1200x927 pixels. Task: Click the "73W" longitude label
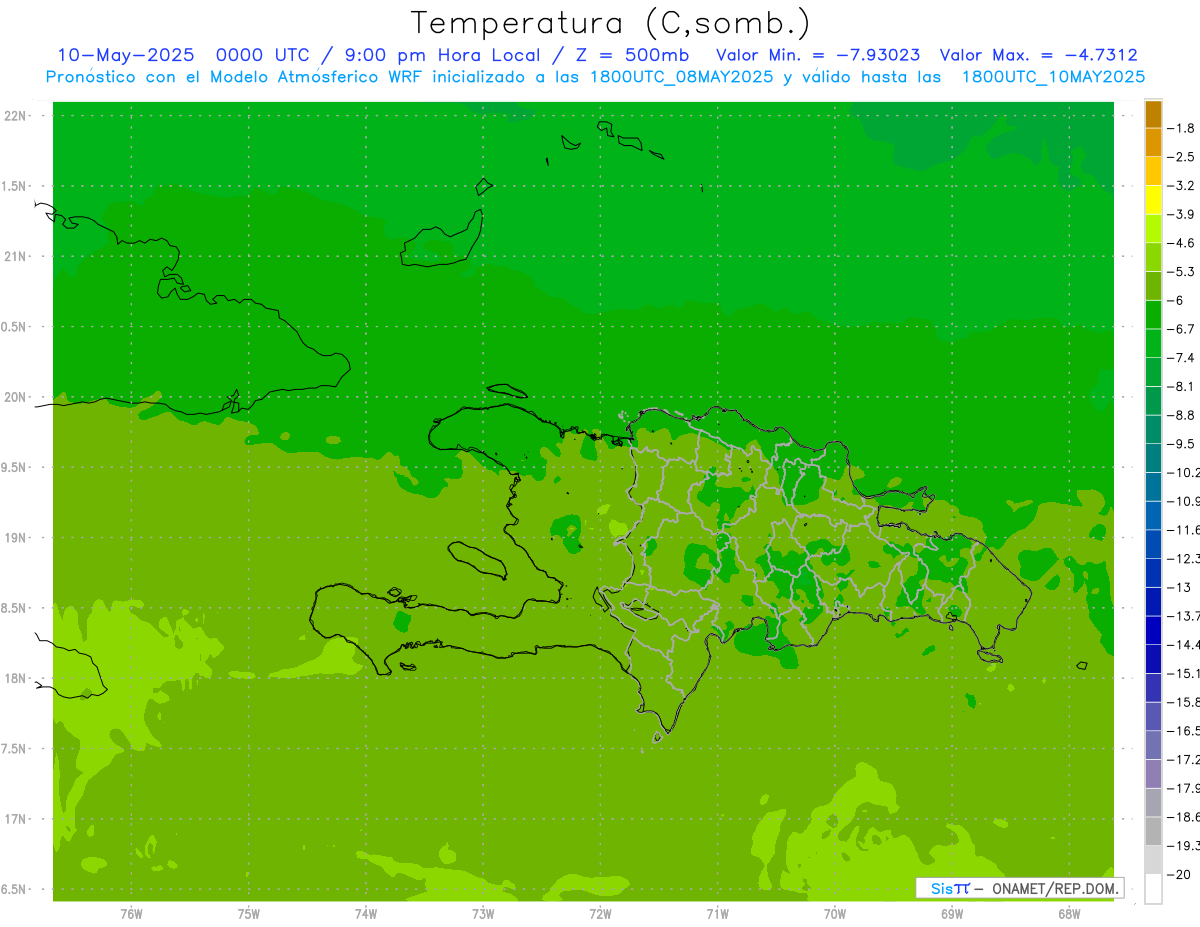tap(483, 914)
